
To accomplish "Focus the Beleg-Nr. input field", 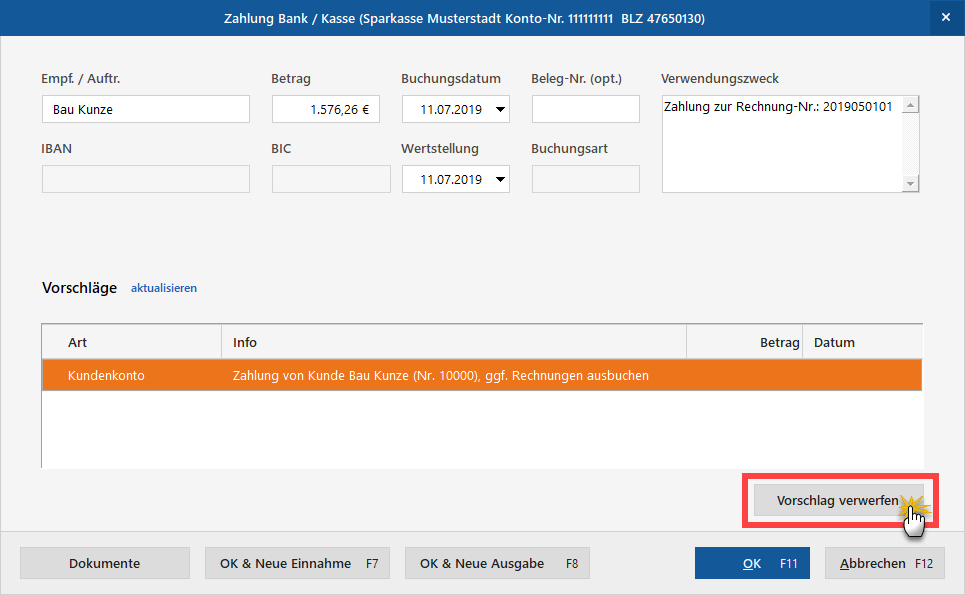I will tap(585, 109).
